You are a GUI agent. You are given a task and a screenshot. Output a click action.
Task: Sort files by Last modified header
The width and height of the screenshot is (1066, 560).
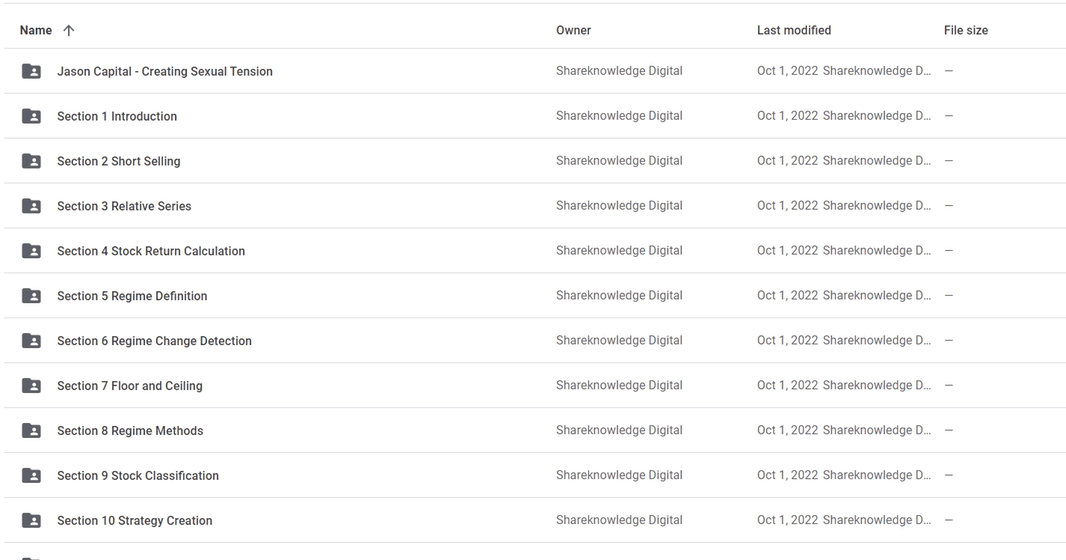point(794,31)
